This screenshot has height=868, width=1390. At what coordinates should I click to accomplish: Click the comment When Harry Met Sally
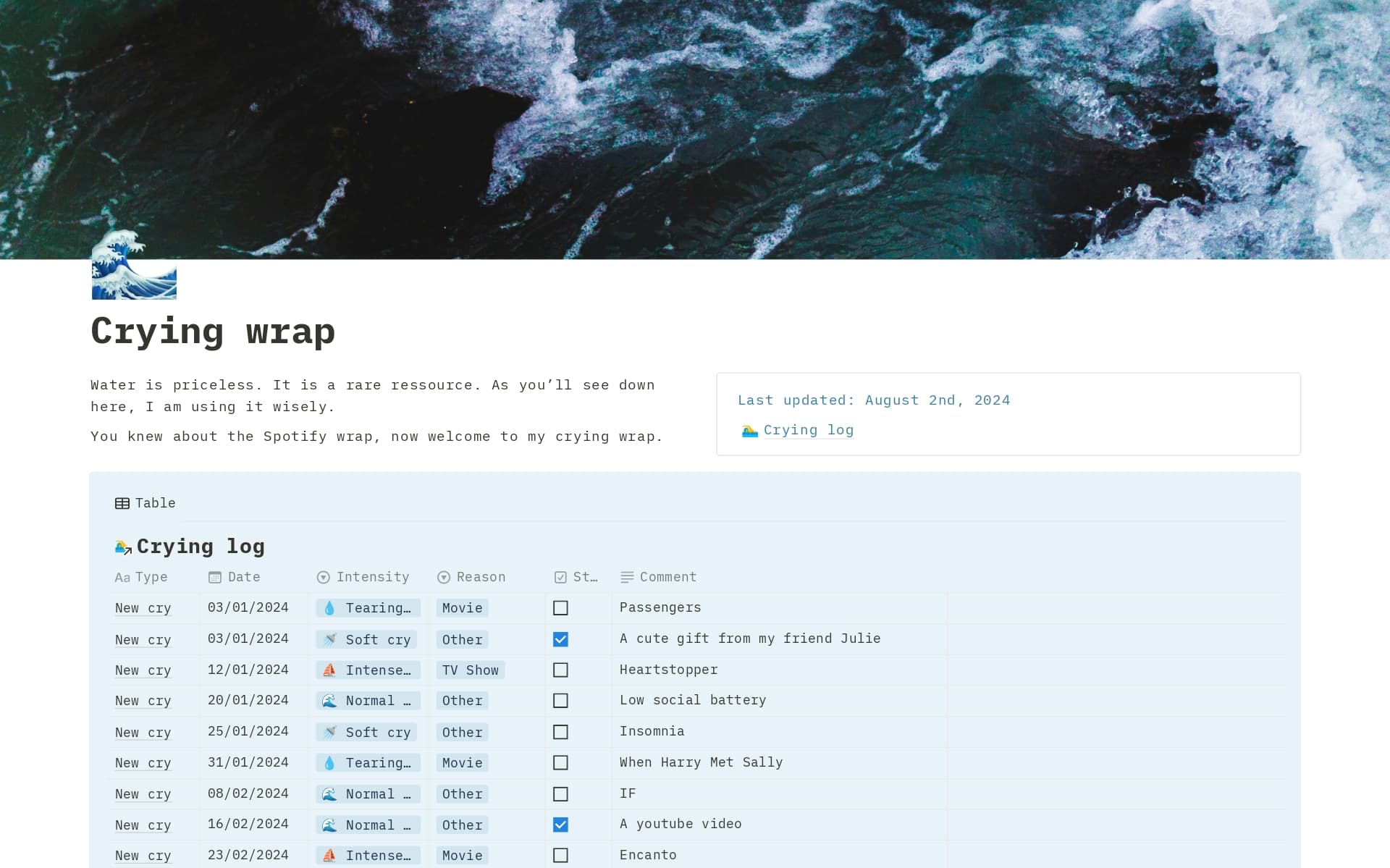pyautogui.click(x=701, y=762)
